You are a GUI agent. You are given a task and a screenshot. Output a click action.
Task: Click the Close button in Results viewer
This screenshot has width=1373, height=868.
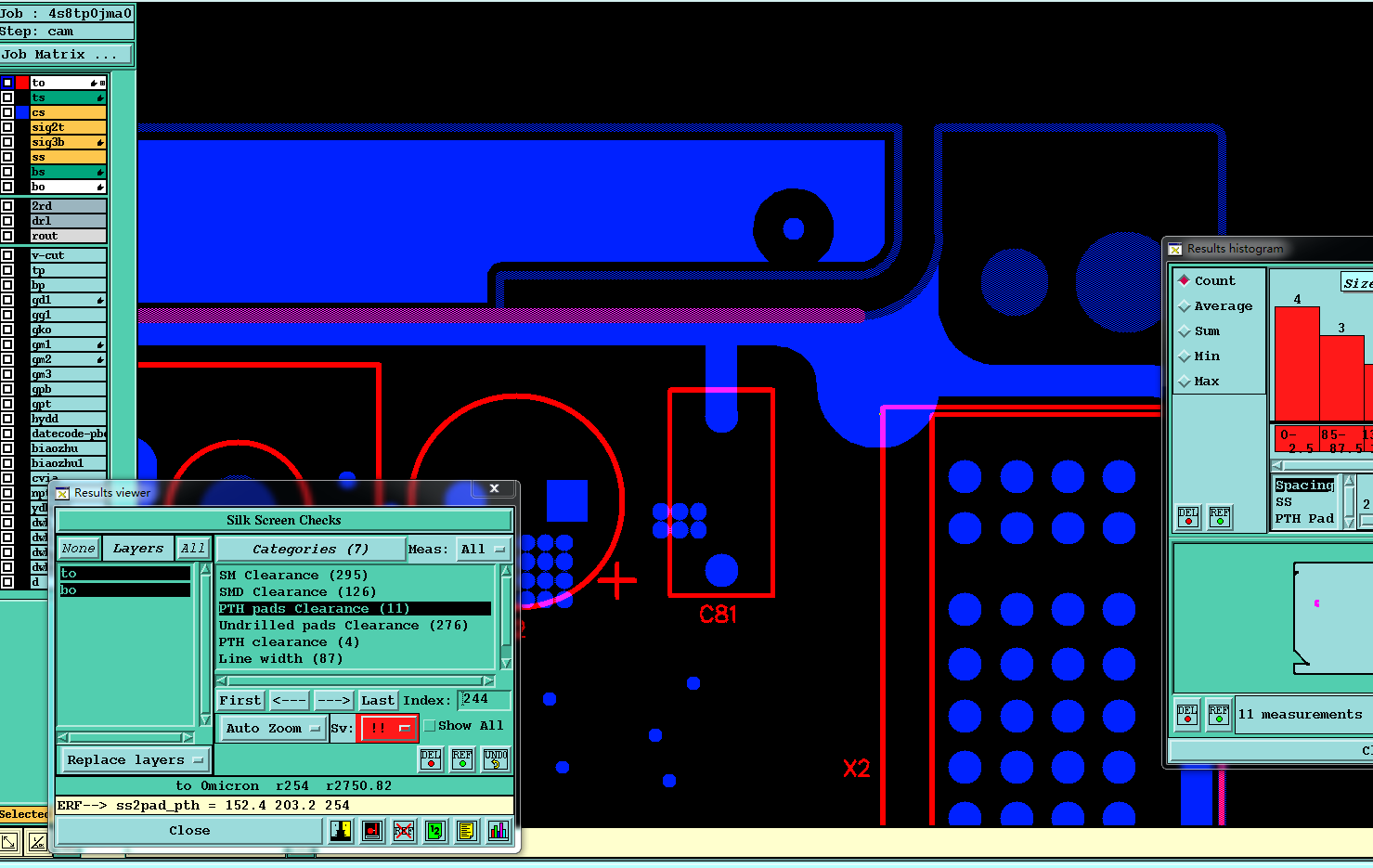(189, 830)
